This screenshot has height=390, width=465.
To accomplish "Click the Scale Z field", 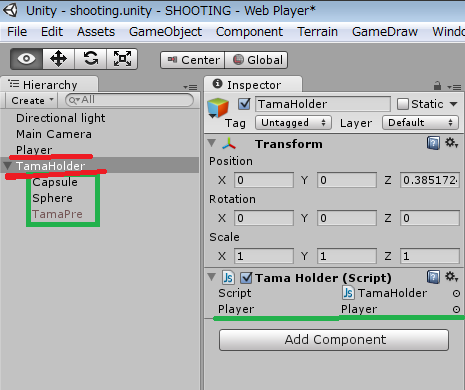I will click(x=430, y=256).
